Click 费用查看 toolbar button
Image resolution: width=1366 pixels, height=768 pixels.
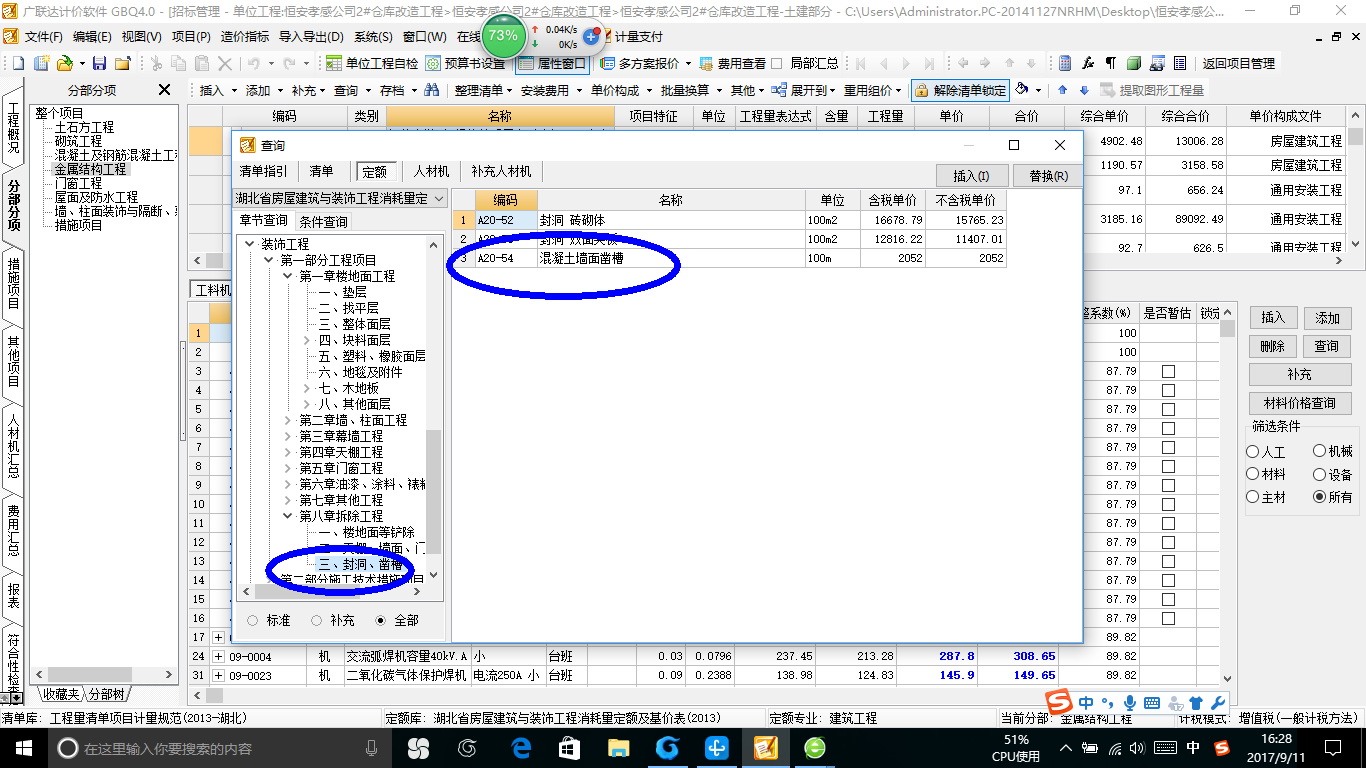pyautogui.click(x=732, y=63)
